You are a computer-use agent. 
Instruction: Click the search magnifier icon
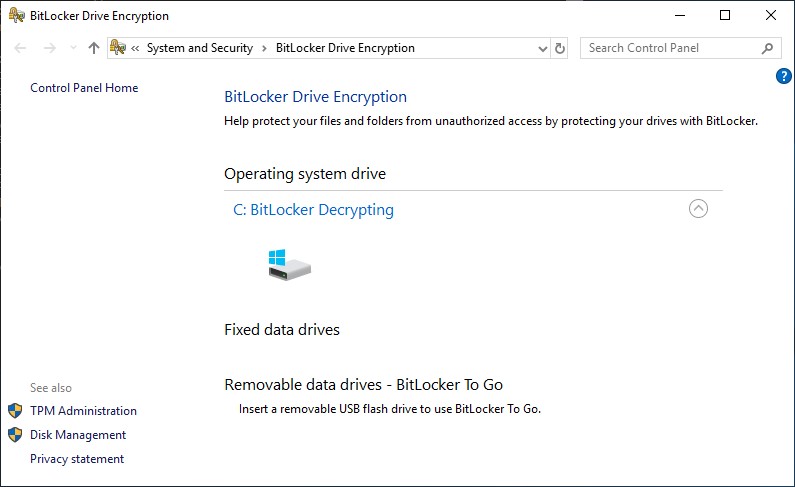point(767,48)
